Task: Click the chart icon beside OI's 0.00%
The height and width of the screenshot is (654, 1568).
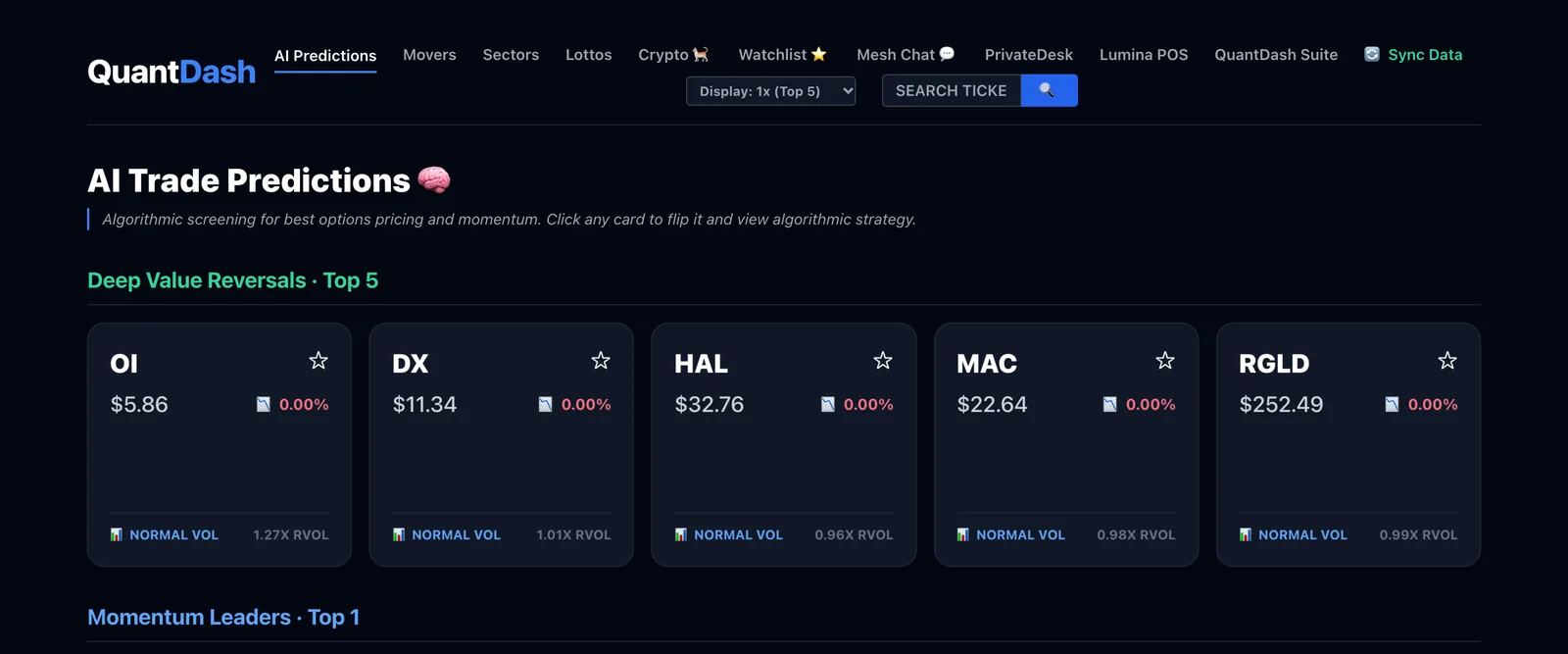Action: tap(263, 405)
